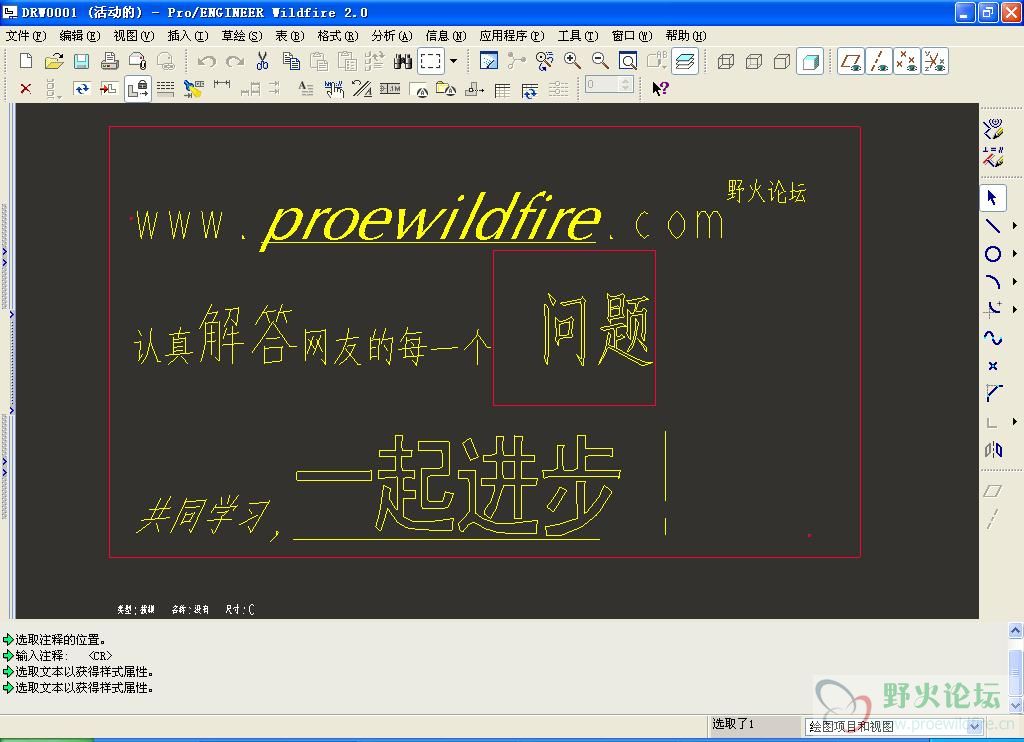Click the update sheet icon with blue arrows
This screenshot has height=742, width=1024.
(82, 89)
